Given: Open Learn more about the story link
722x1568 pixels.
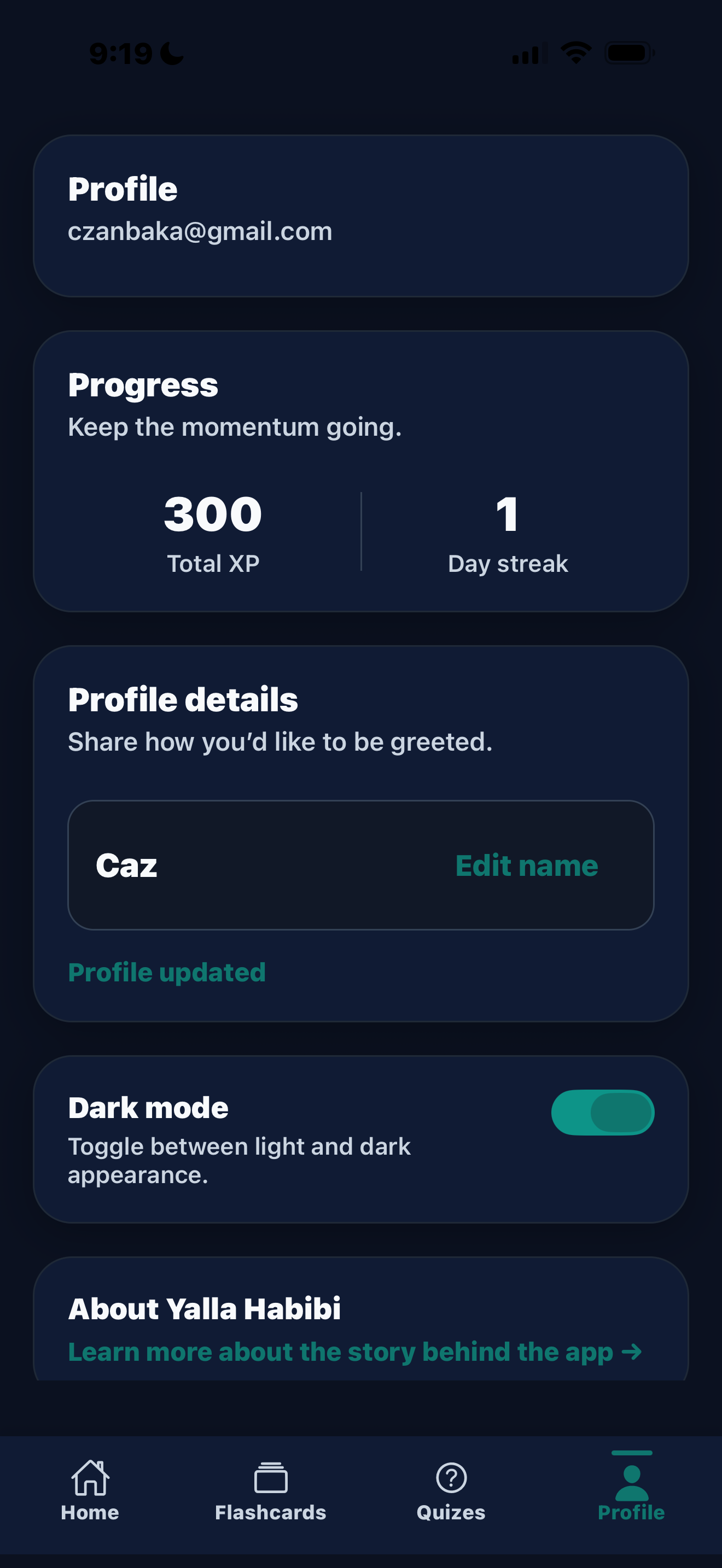Looking at the screenshot, I should tap(340, 1351).
